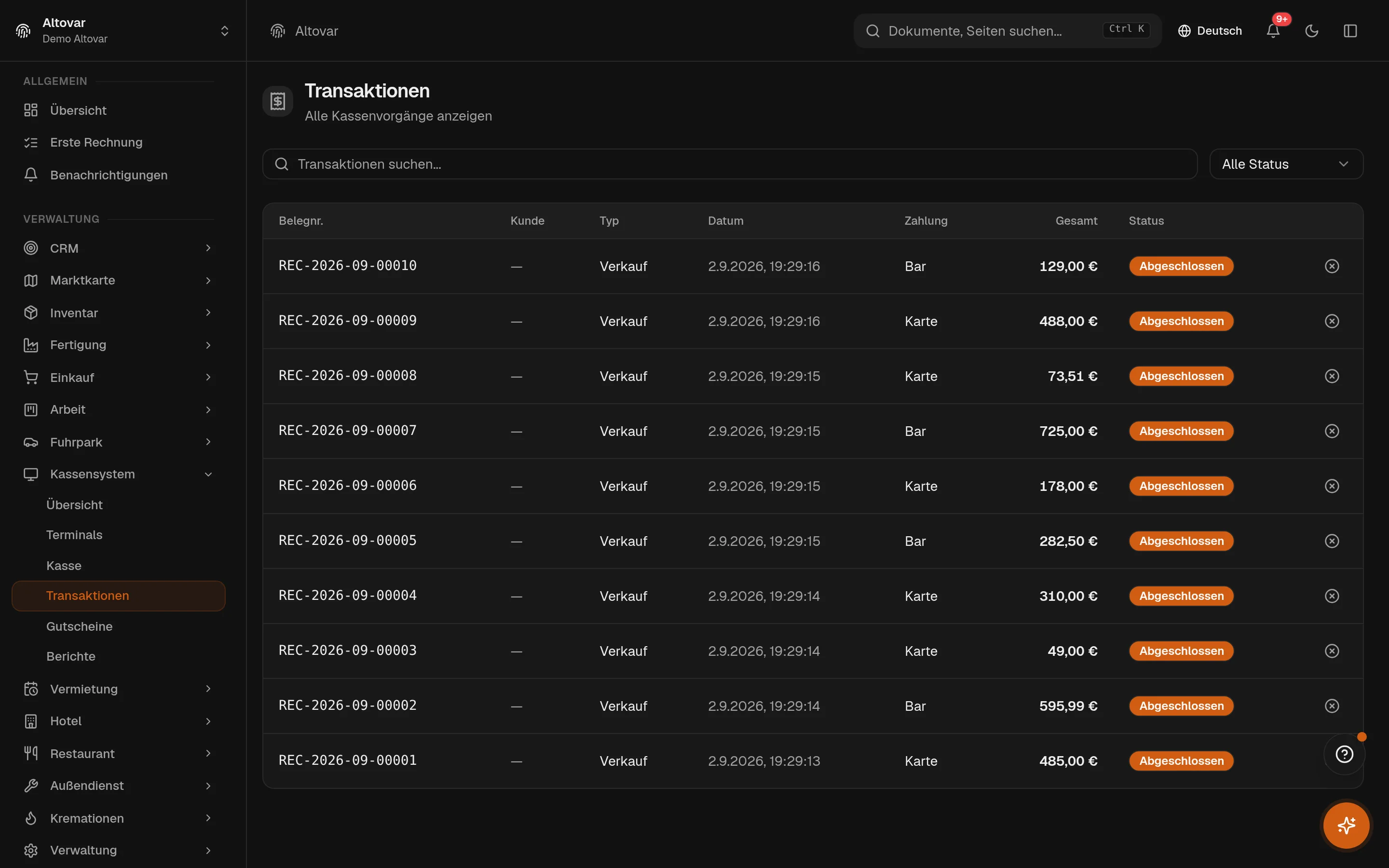Expand the Hotel chevron
Viewport: 1389px width, 868px height.
(x=208, y=721)
